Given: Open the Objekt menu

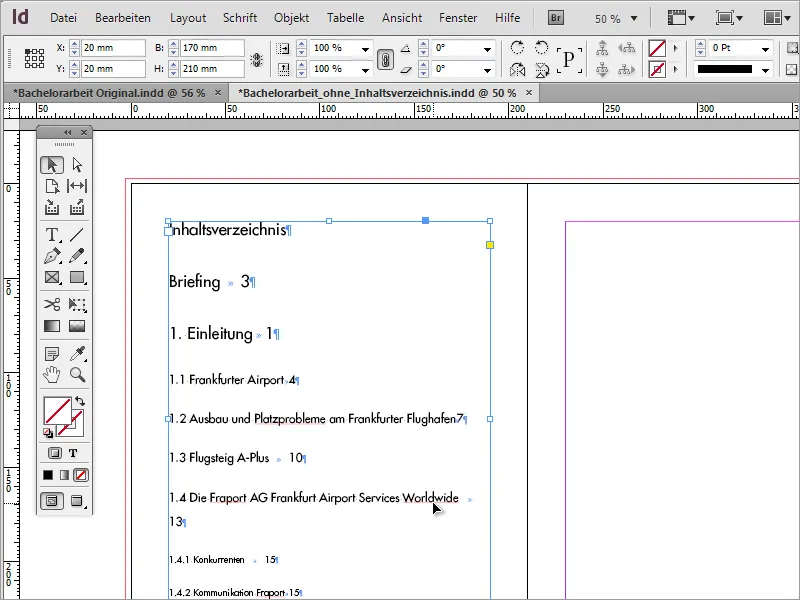Looking at the screenshot, I should (x=291, y=18).
